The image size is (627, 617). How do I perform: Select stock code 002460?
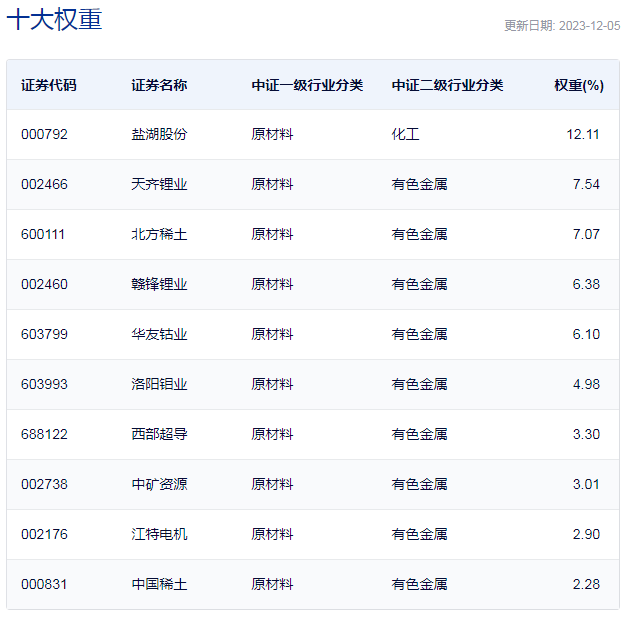(44, 284)
